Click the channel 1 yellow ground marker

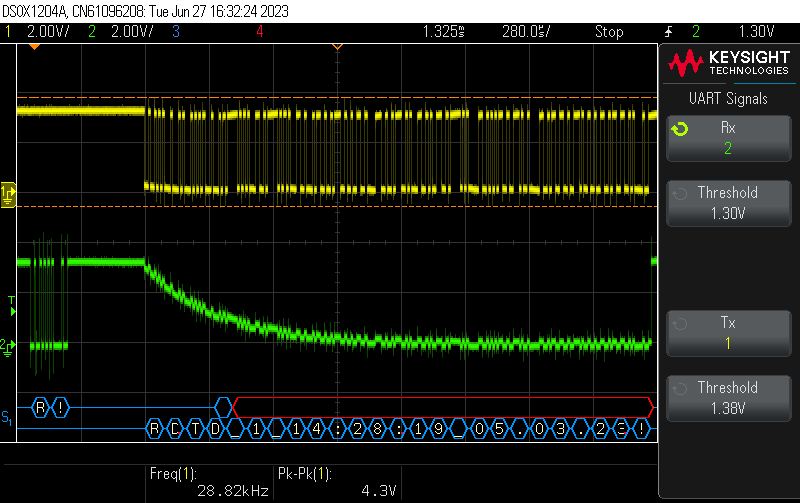pyautogui.click(x=8, y=194)
